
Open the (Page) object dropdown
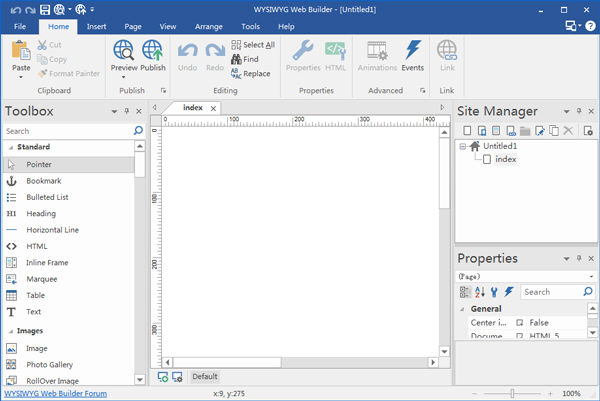(x=592, y=276)
